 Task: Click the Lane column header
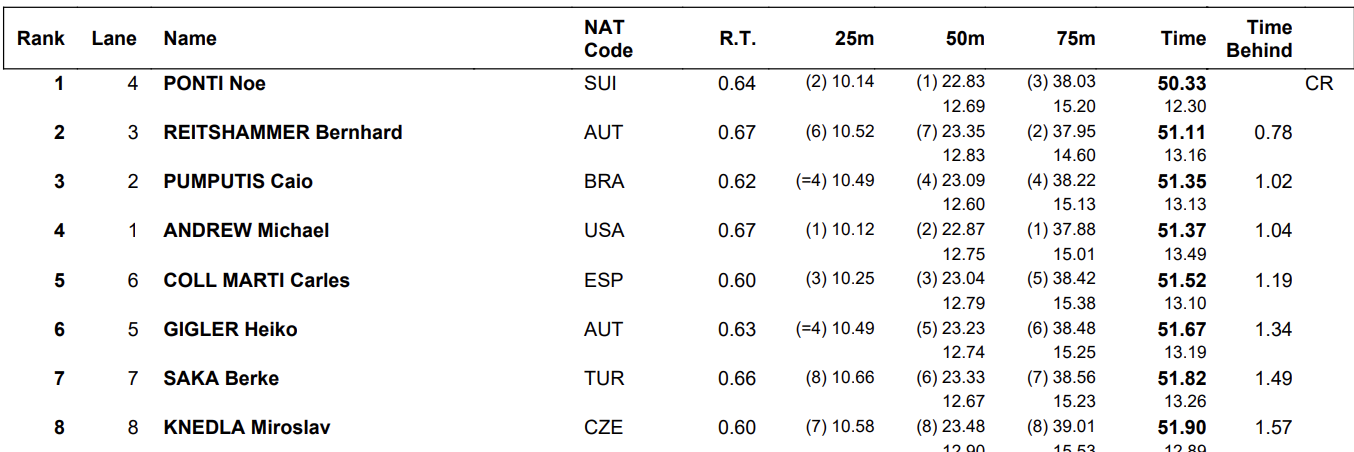tap(113, 39)
